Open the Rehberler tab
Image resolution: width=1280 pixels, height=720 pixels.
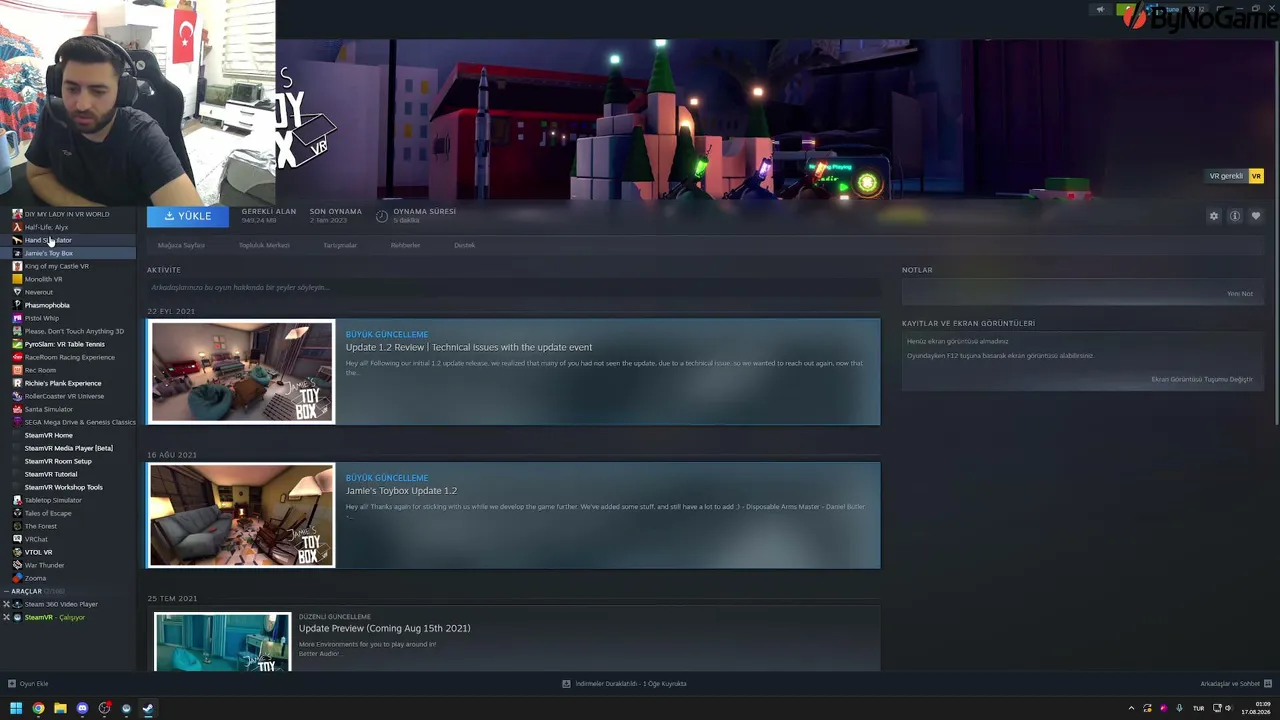[x=405, y=245]
